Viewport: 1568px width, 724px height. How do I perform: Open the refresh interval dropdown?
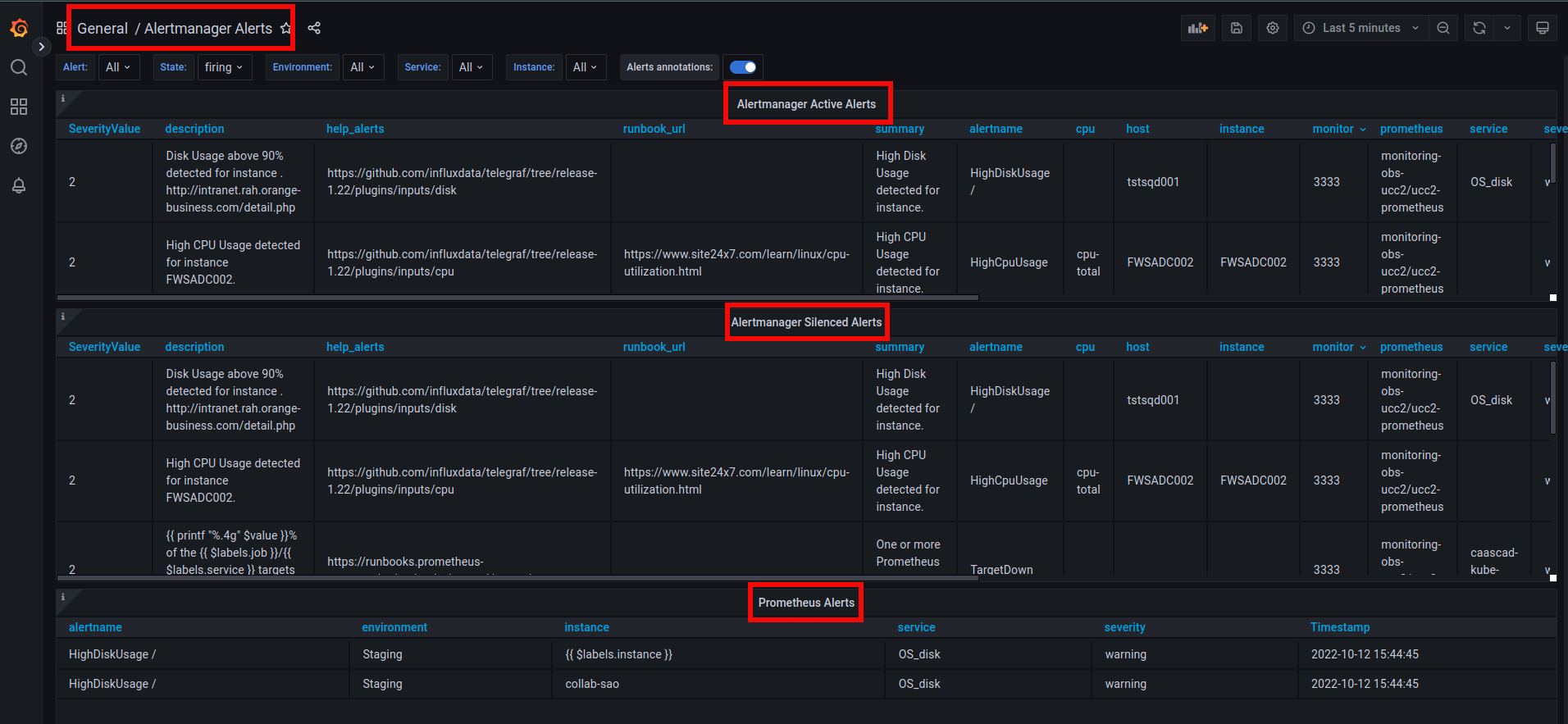(1507, 28)
